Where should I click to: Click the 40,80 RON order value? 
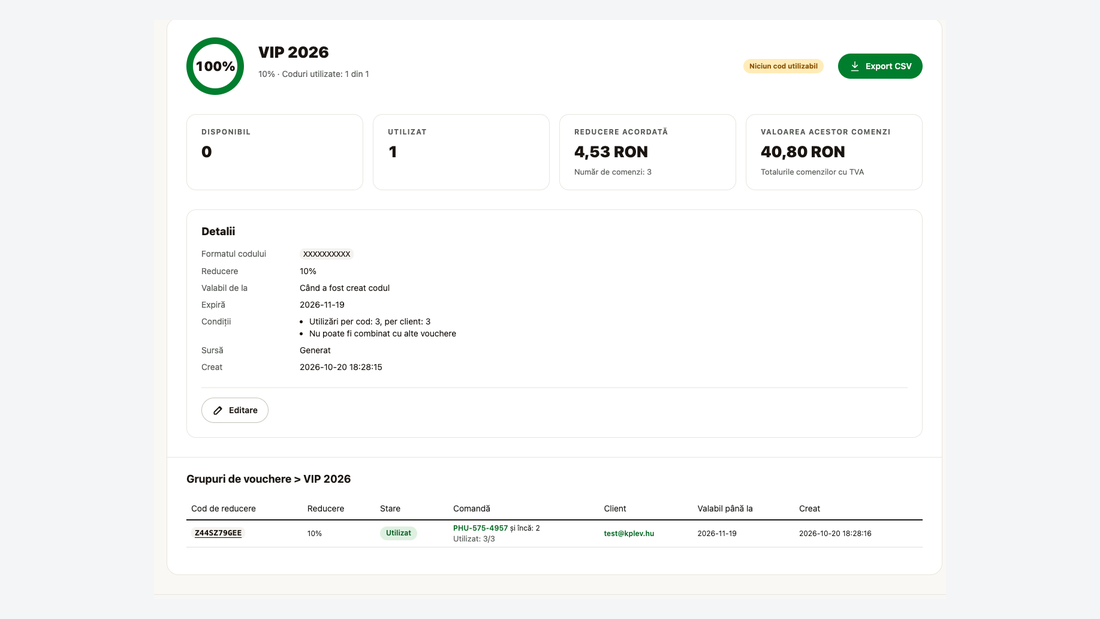pos(803,152)
